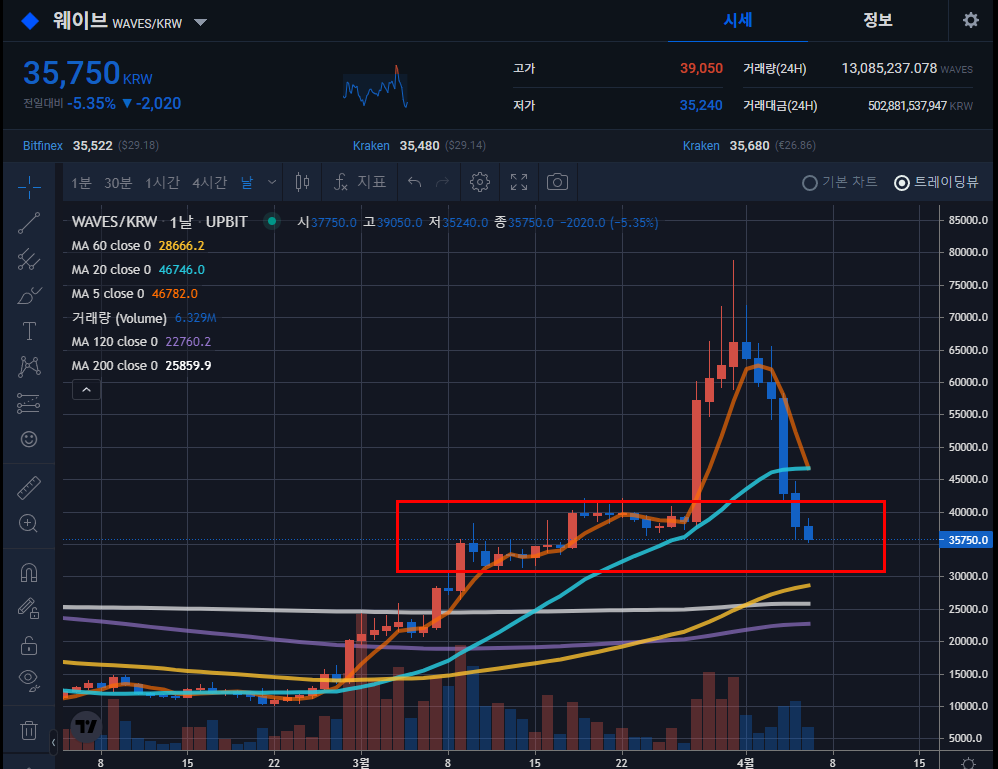Select the text annotation tool
998x769 pixels.
coord(29,331)
